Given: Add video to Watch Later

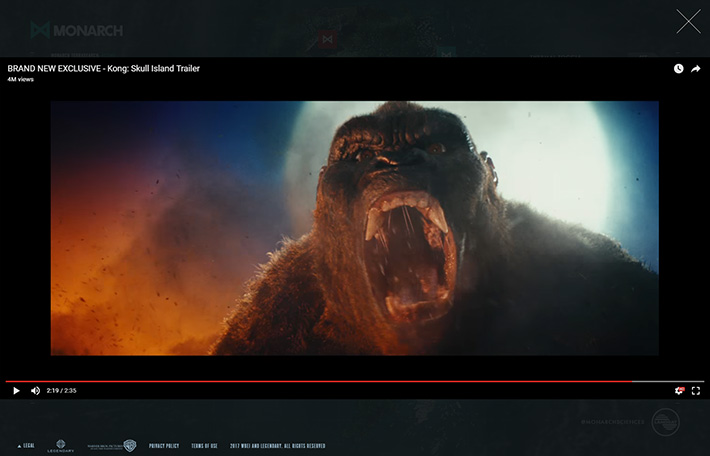Looking at the screenshot, I should pos(678,69).
